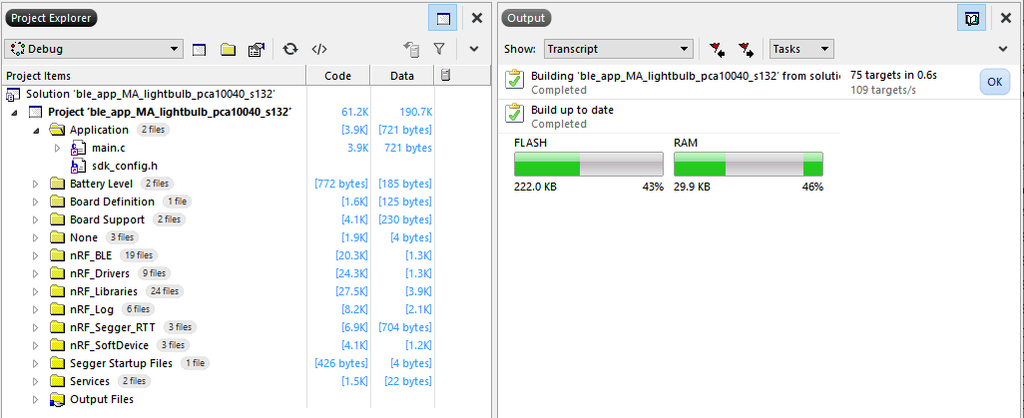
Task: Click the memory column header icon
Action: tap(446, 76)
